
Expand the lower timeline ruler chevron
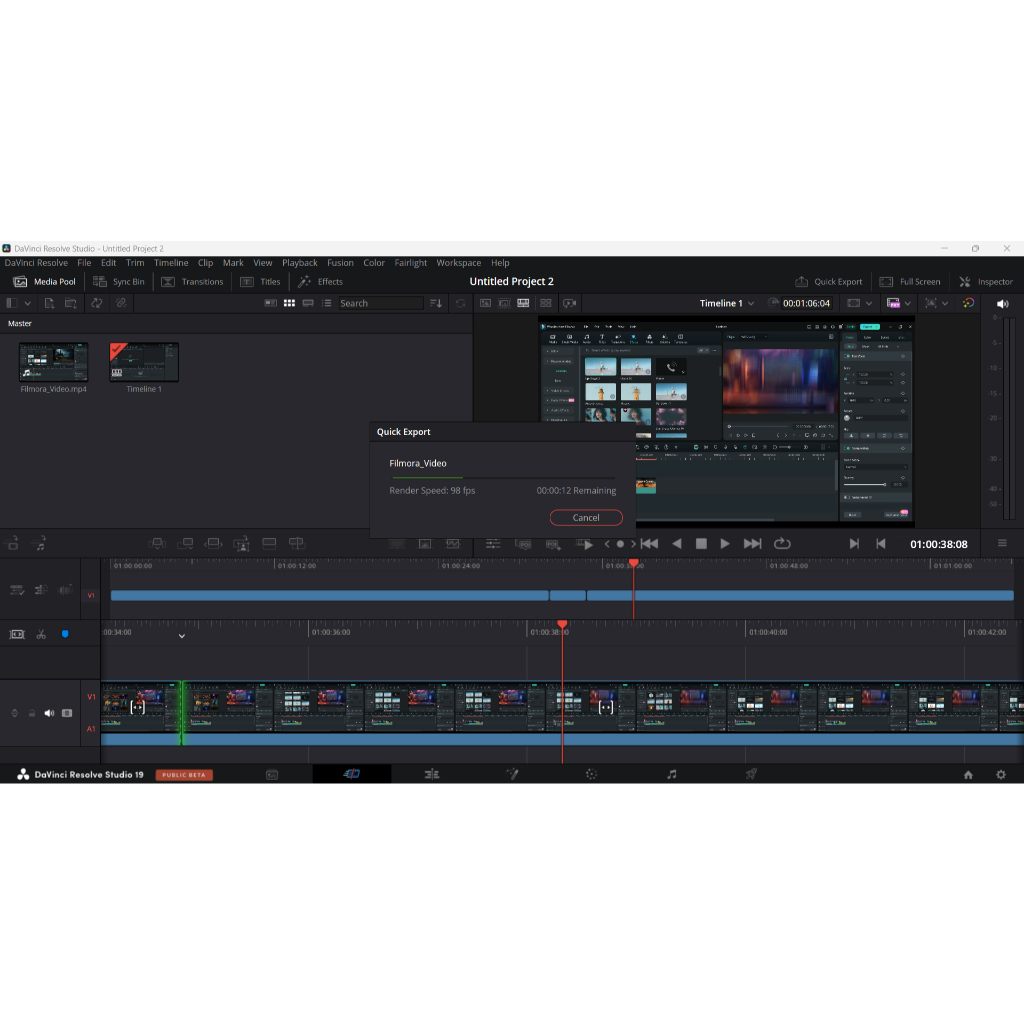click(x=182, y=636)
